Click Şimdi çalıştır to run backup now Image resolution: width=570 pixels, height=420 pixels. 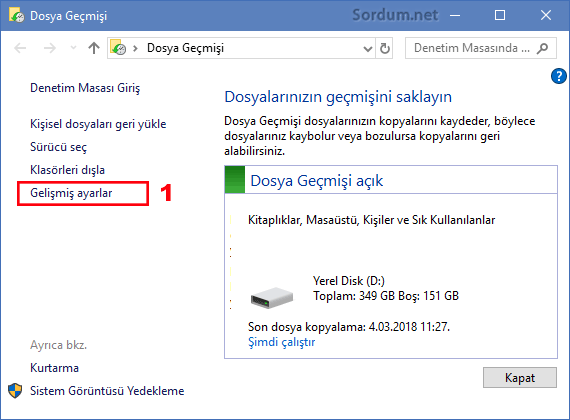[281, 342]
